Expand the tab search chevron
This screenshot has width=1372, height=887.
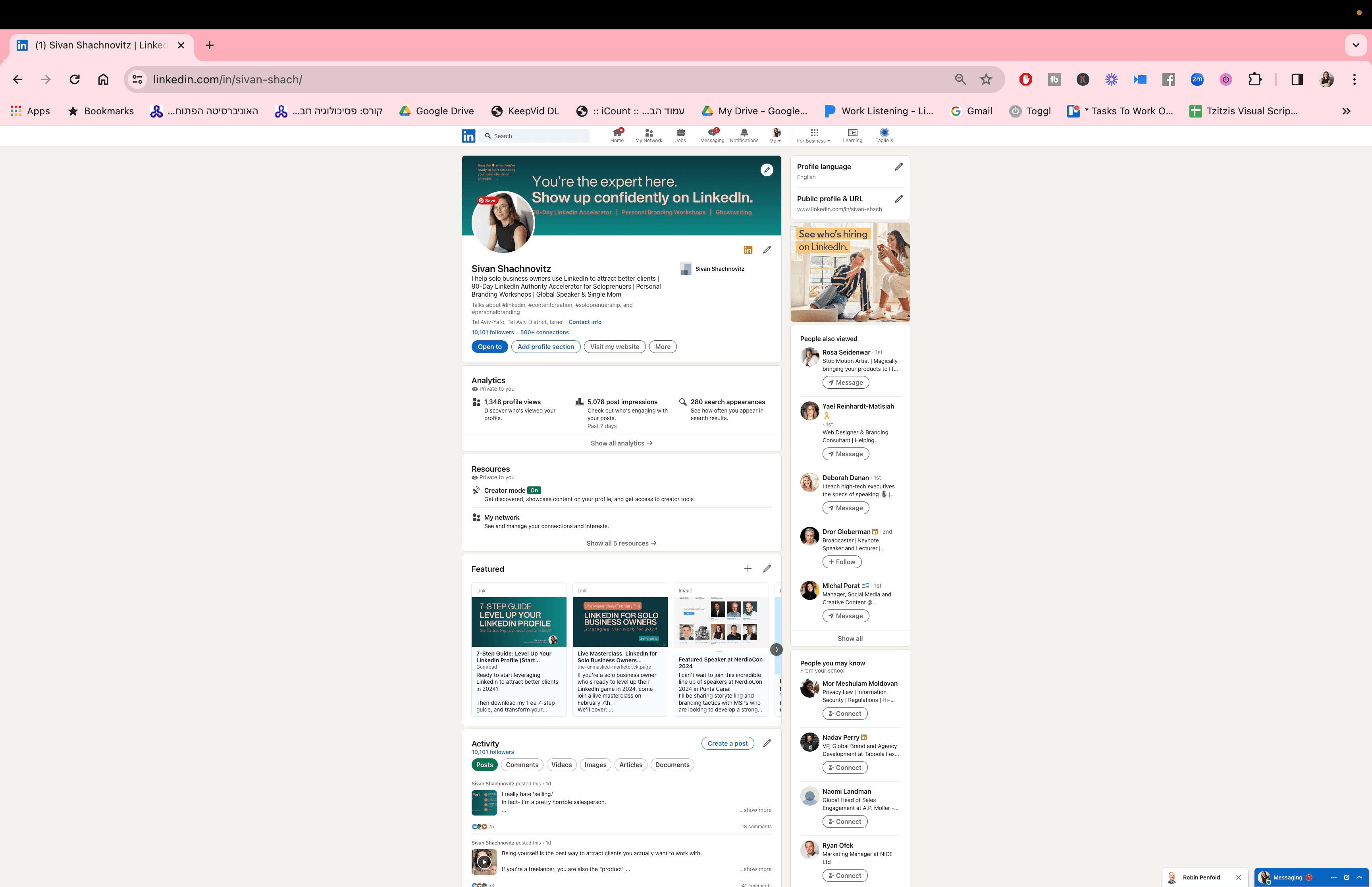(x=1356, y=46)
